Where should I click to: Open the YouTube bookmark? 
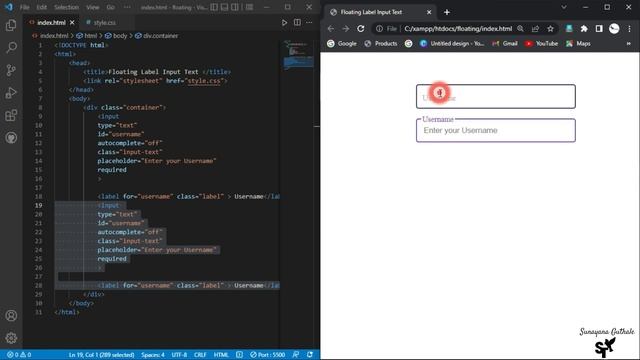[x=541, y=43]
